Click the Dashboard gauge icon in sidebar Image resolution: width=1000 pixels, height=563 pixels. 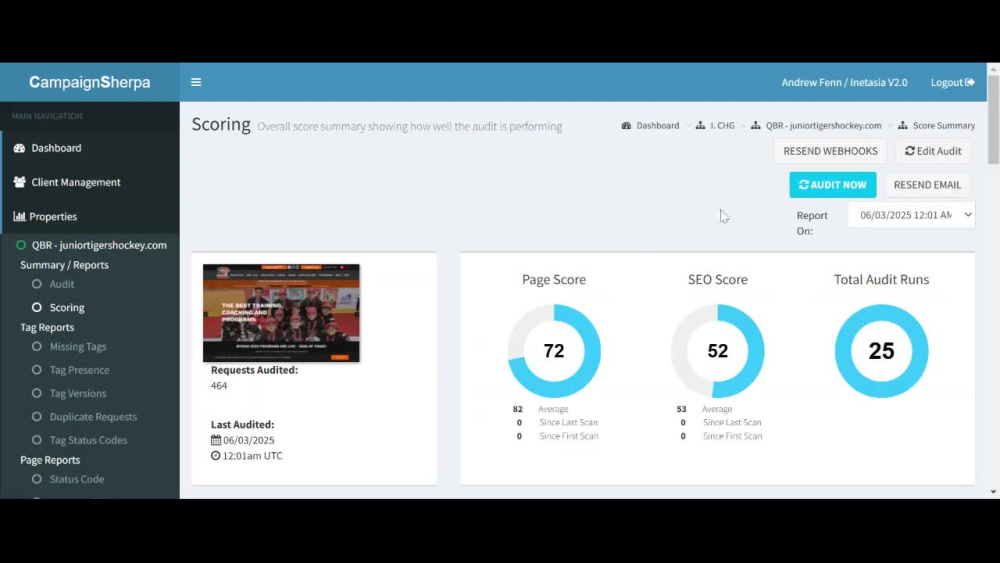click(19, 148)
